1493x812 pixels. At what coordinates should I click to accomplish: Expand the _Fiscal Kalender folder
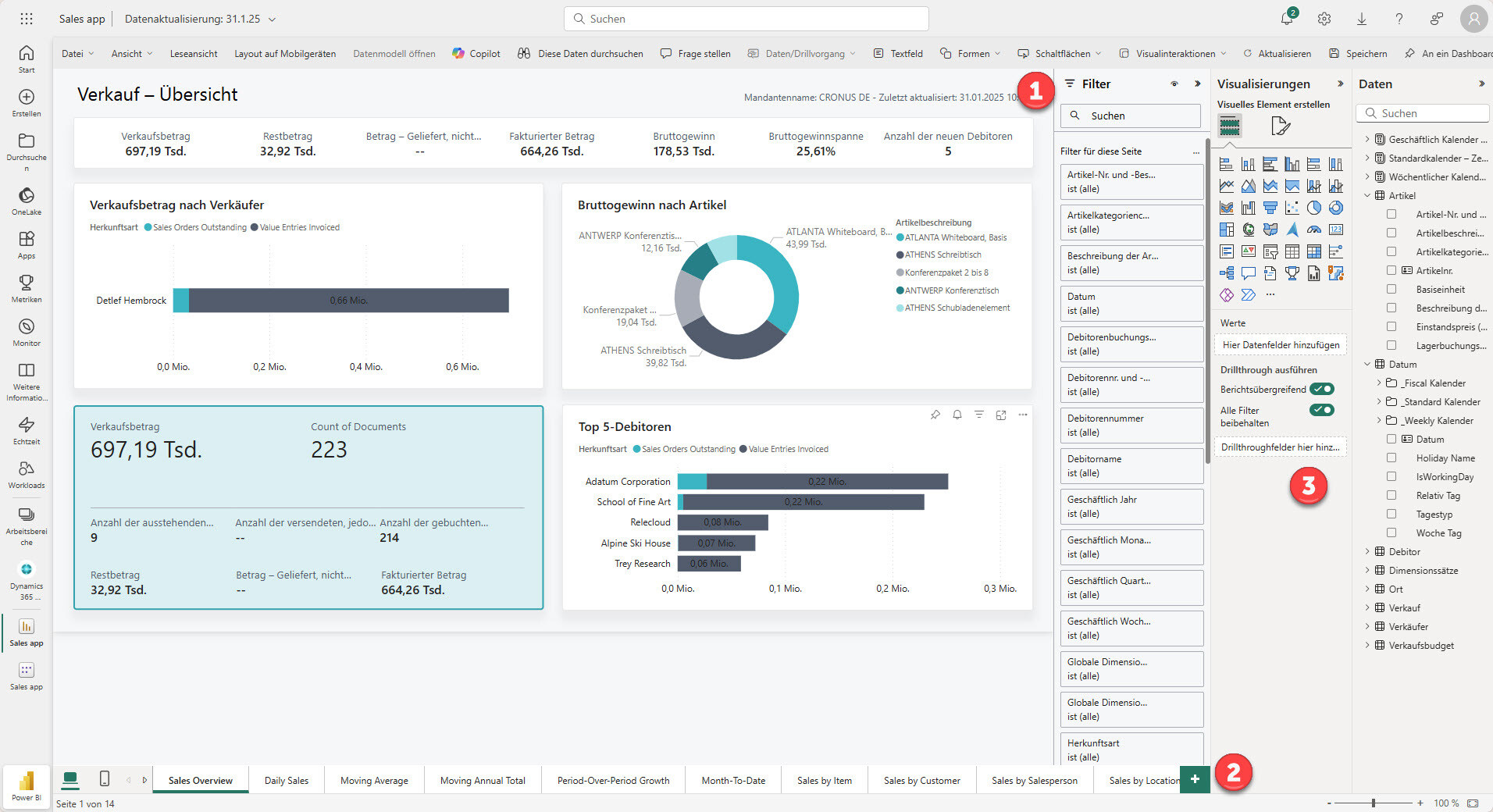coord(1379,383)
